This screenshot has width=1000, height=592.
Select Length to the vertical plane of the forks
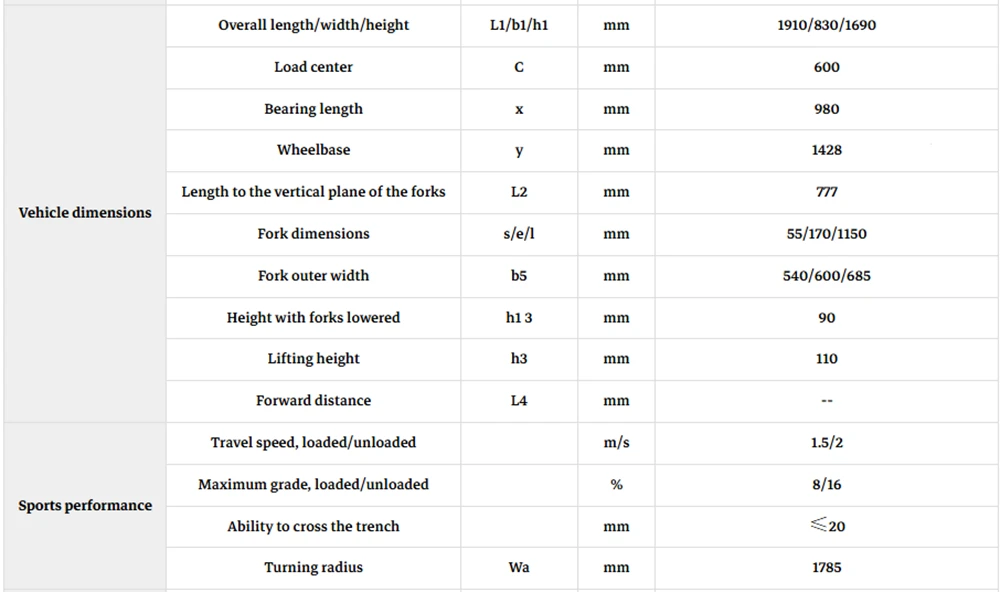click(x=313, y=192)
